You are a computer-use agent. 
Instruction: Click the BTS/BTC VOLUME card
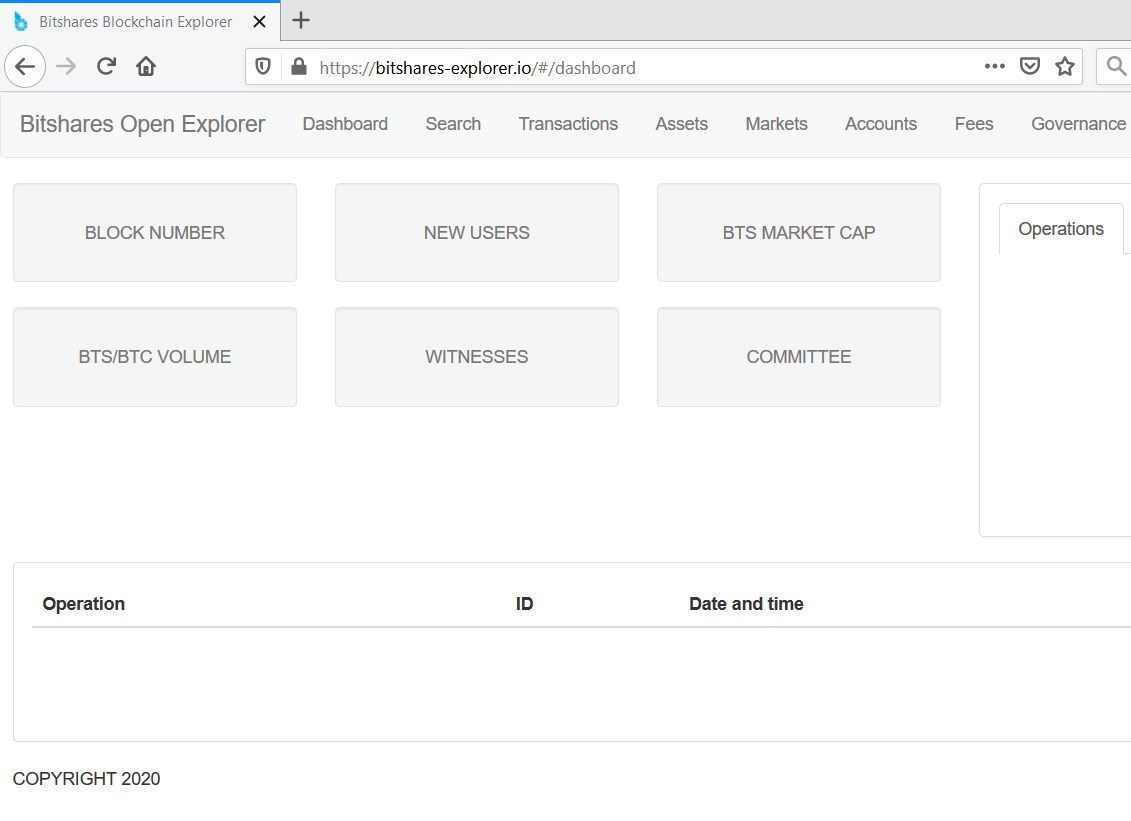(x=155, y=357)
